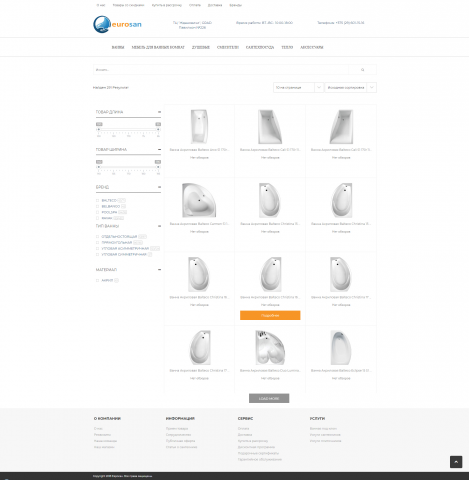Tick the POOLSPA brand checkbox
The height and width of the screenshot is (480, 469).
tap(97, 212)
